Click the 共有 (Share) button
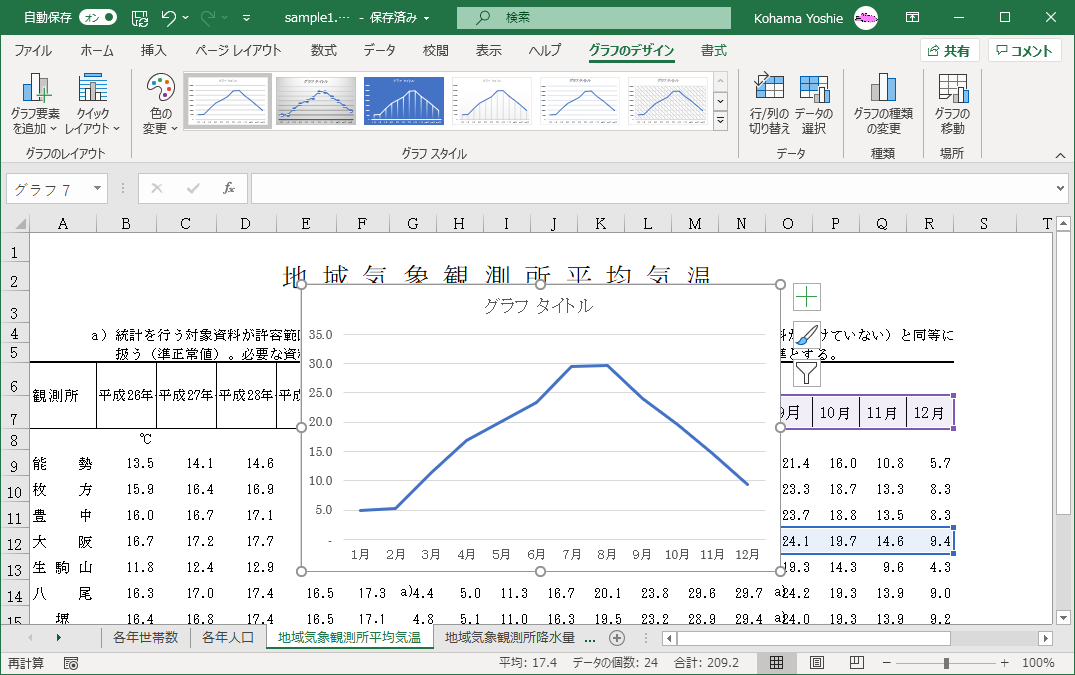The width and height of the screenshot is (1075, 675). point(949,51)
